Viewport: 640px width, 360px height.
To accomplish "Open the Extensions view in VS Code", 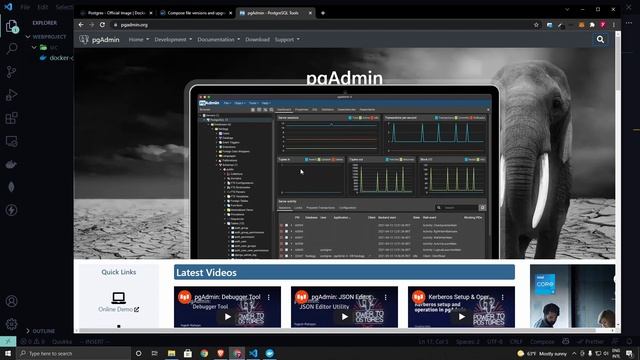I will tap(11, 118).
